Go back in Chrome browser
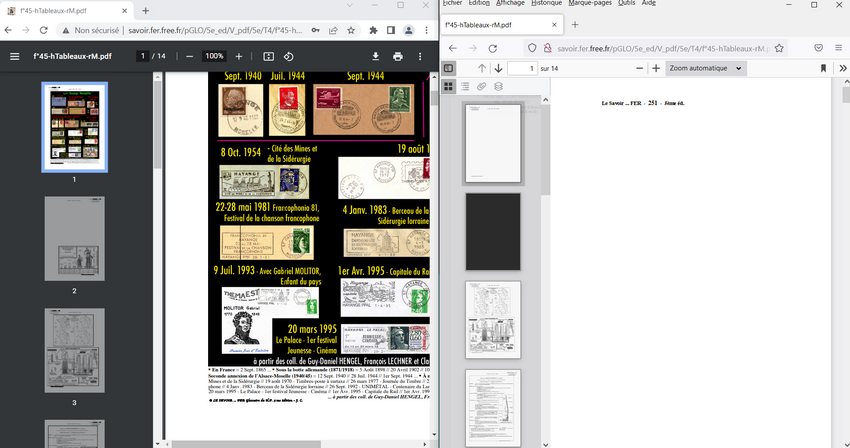The image size is (850, 448). pyautogui.click(x=8, y=30)
